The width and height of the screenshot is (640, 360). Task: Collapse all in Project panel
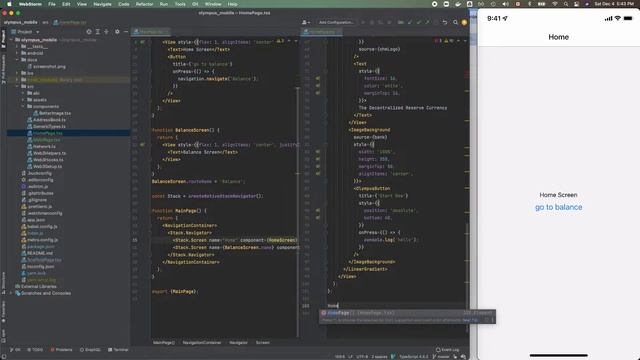tap(107, 31)
